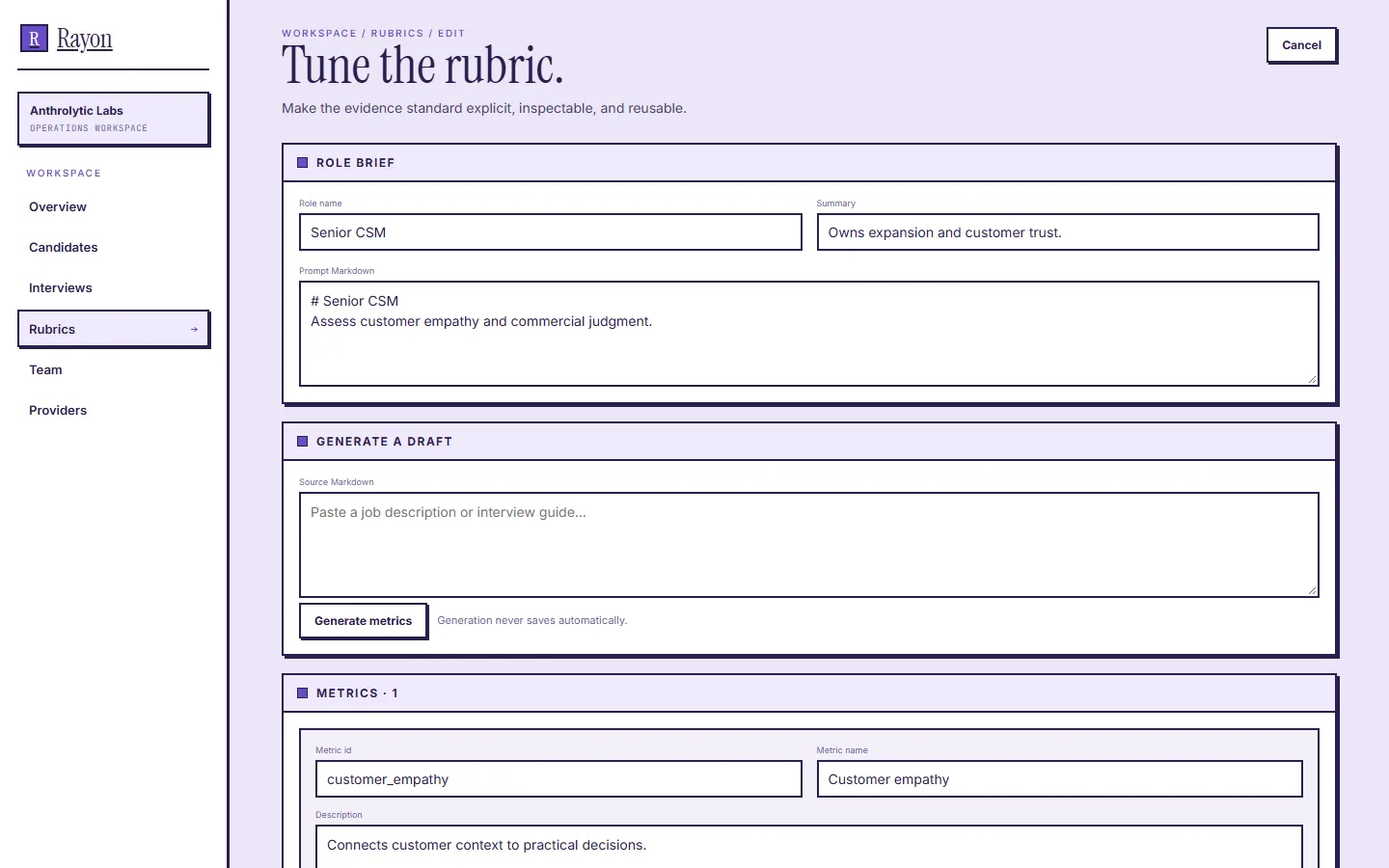Screen dimensions: 1389x868
Task: Click the Metric name input field
Action: pos(1059,779)
